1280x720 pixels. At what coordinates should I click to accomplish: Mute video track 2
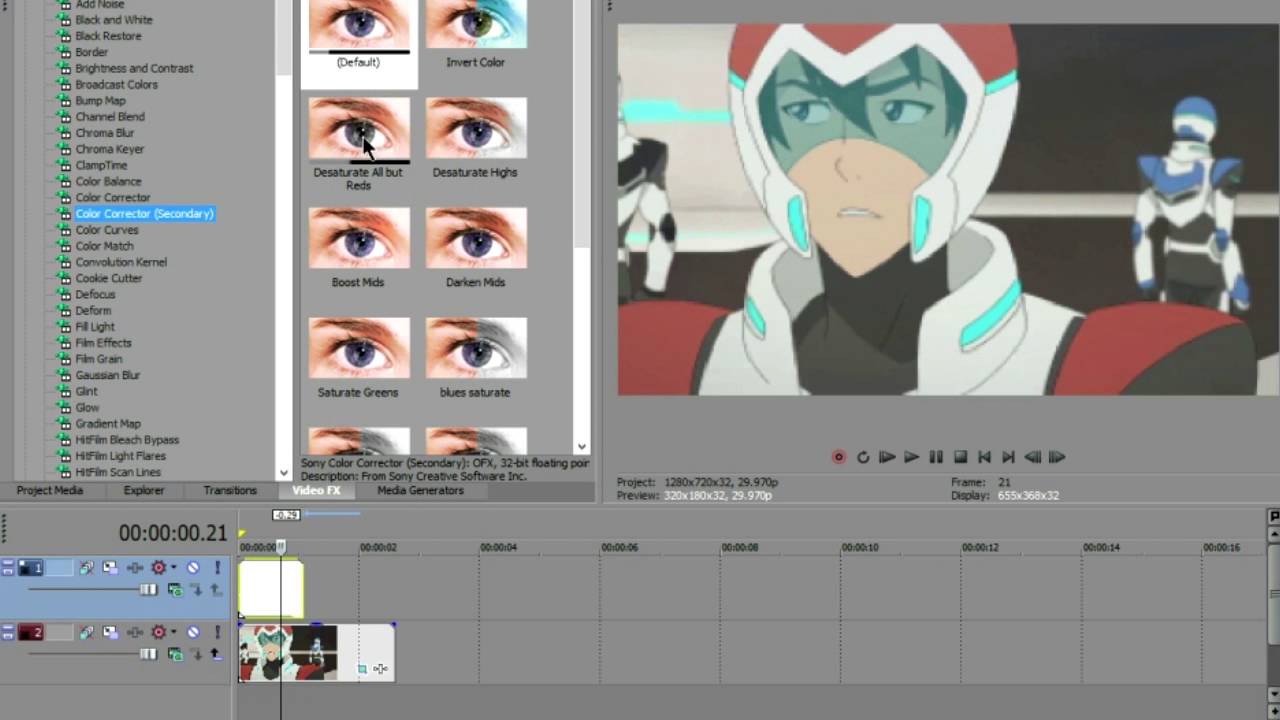[193, 632]
